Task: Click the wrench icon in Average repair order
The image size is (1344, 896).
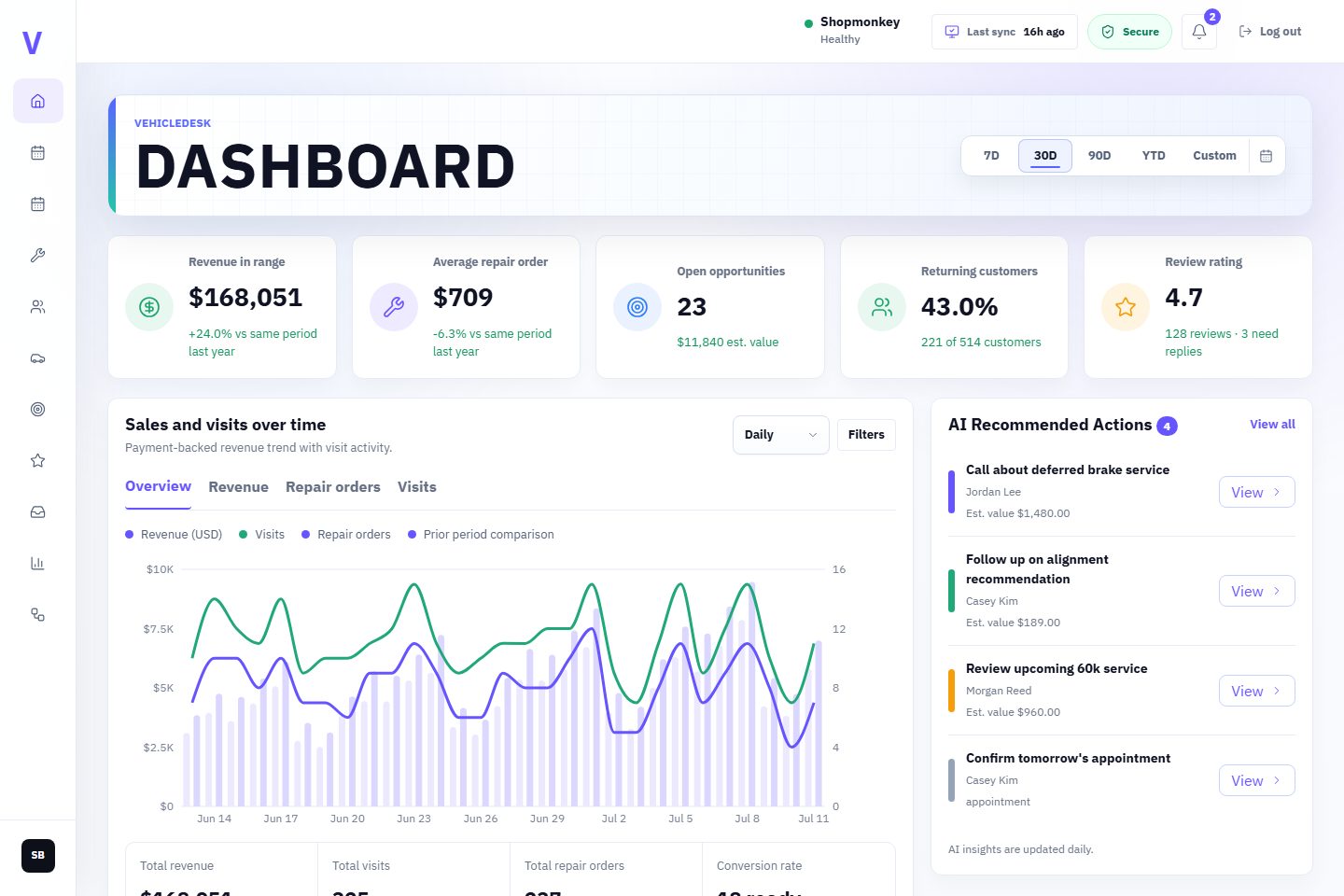Action: point(394,307)
